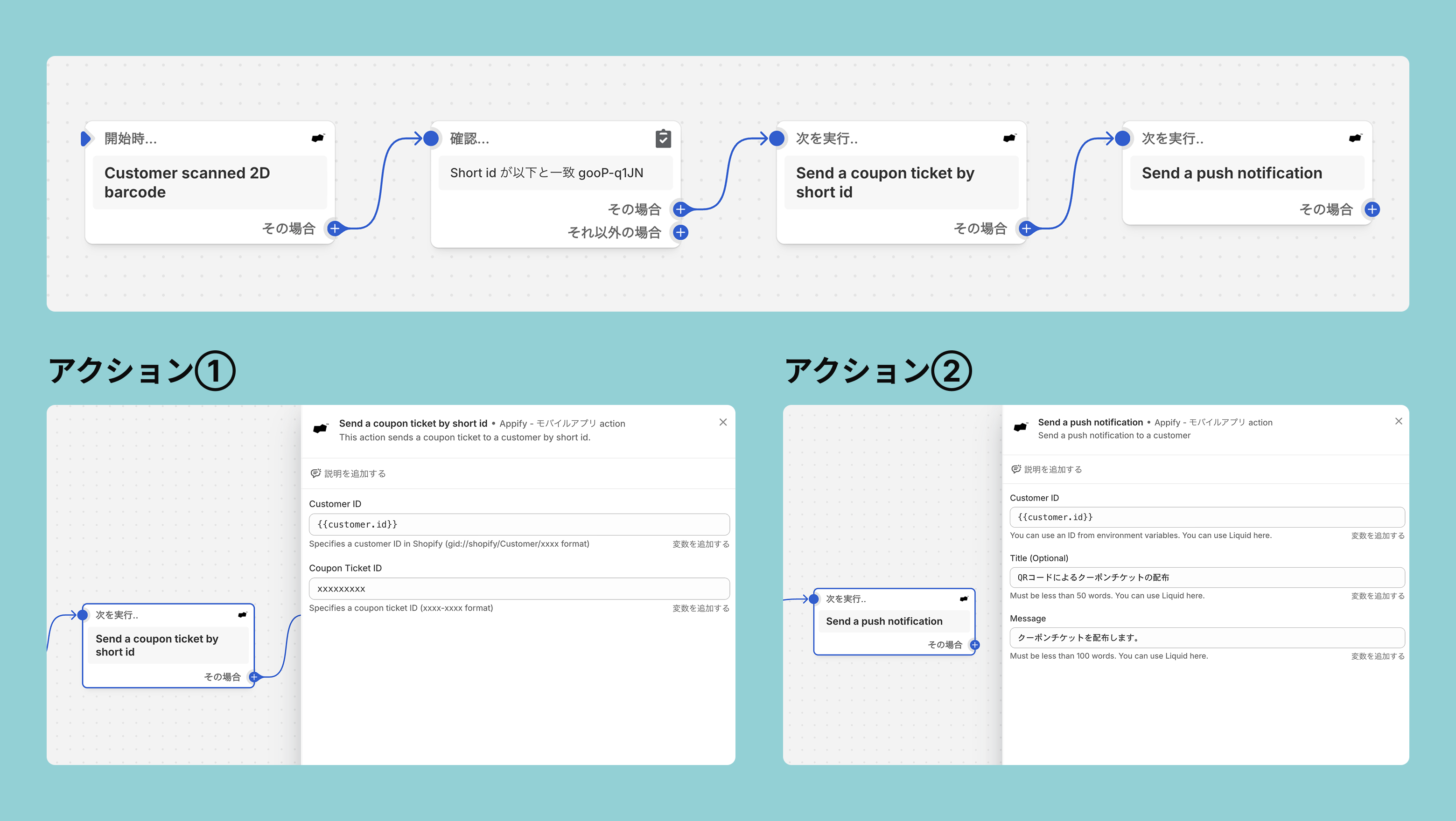
Task: Click '説明を追加する' in push notification panel
Action: click(x=1052, y=469)
